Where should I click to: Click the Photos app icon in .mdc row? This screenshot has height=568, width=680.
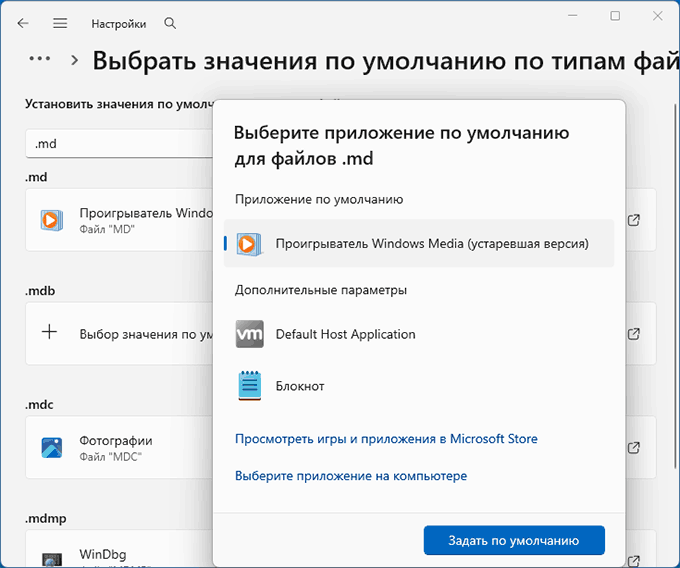click(52, 448)
